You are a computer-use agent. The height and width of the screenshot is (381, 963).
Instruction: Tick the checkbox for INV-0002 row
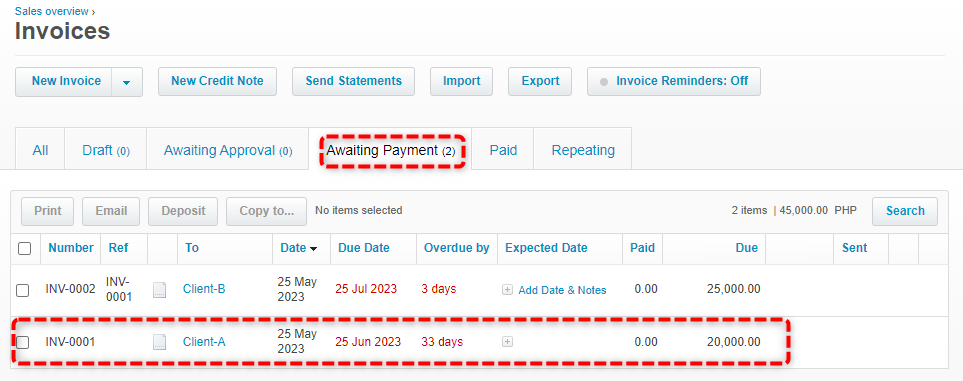(x=23, y=290)
